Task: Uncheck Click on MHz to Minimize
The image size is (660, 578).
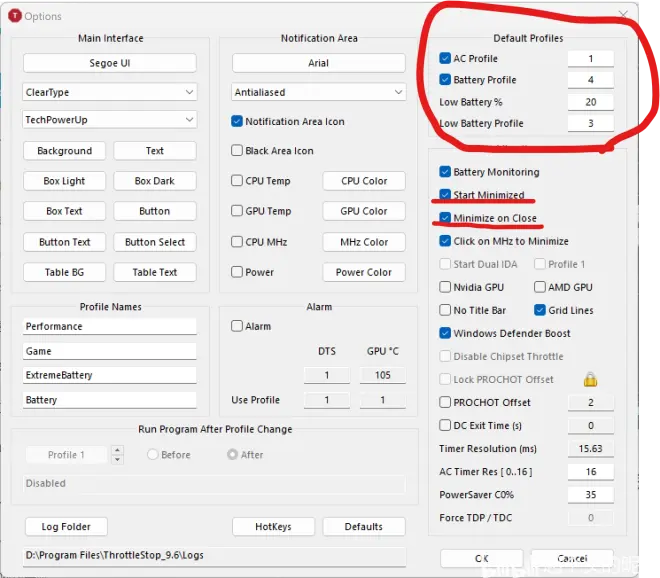Action: pos(445,241)
